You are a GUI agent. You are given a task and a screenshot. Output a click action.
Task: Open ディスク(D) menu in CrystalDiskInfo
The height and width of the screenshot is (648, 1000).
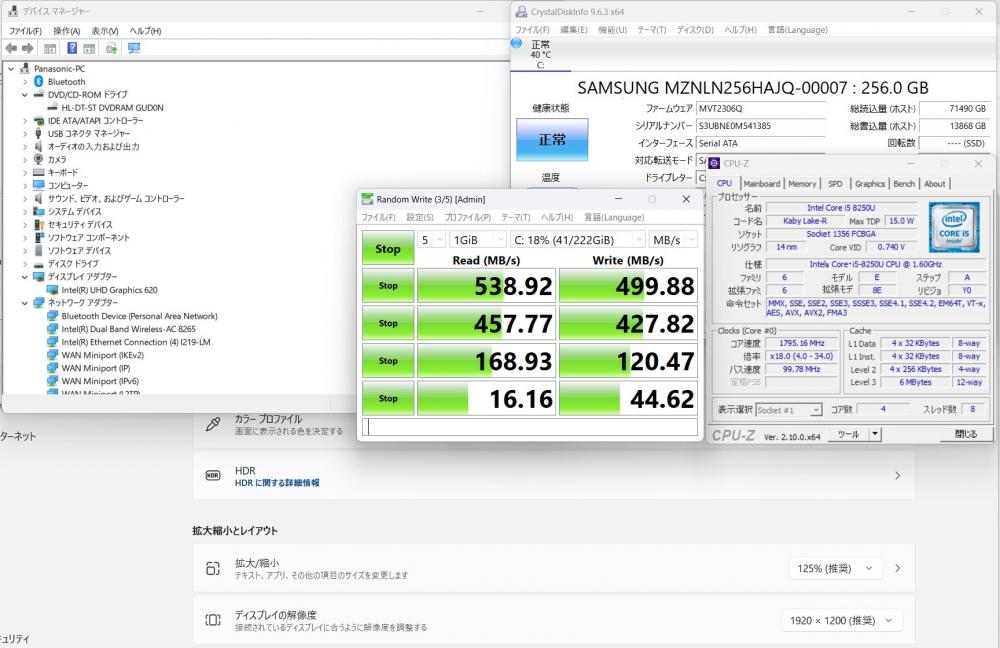point(695,30)
